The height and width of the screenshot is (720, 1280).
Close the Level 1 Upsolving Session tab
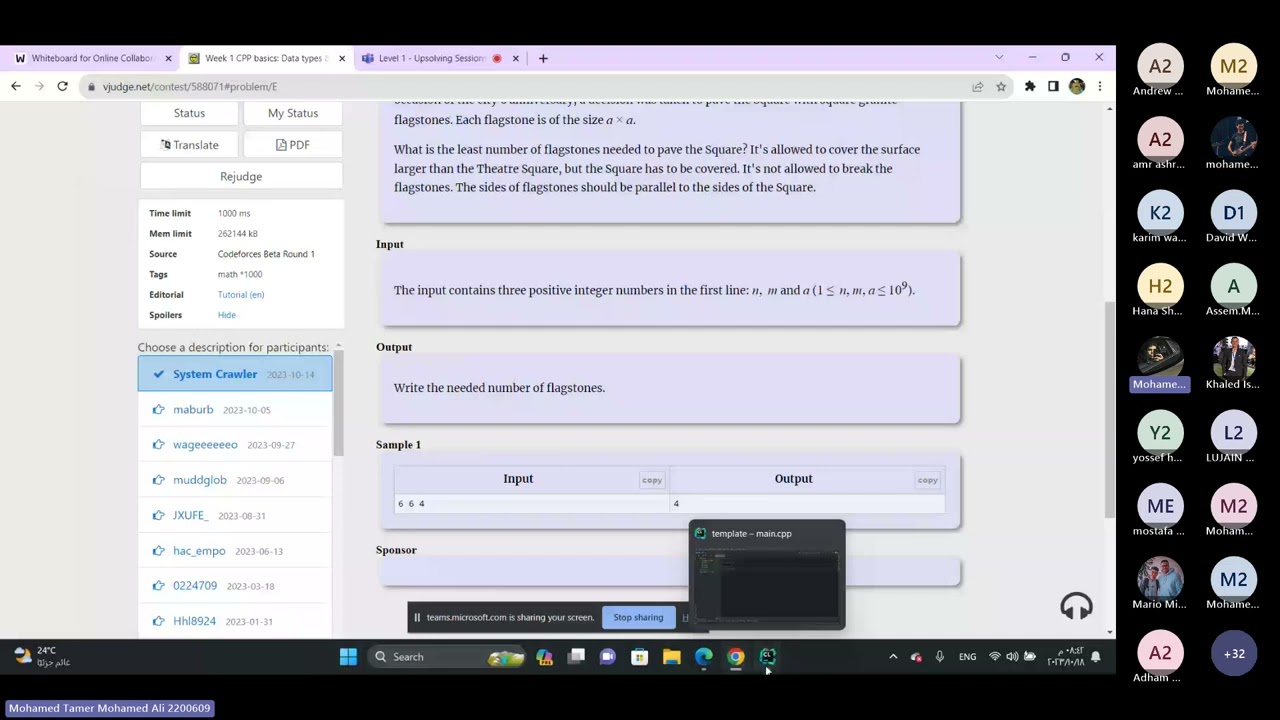coord(516,58)
